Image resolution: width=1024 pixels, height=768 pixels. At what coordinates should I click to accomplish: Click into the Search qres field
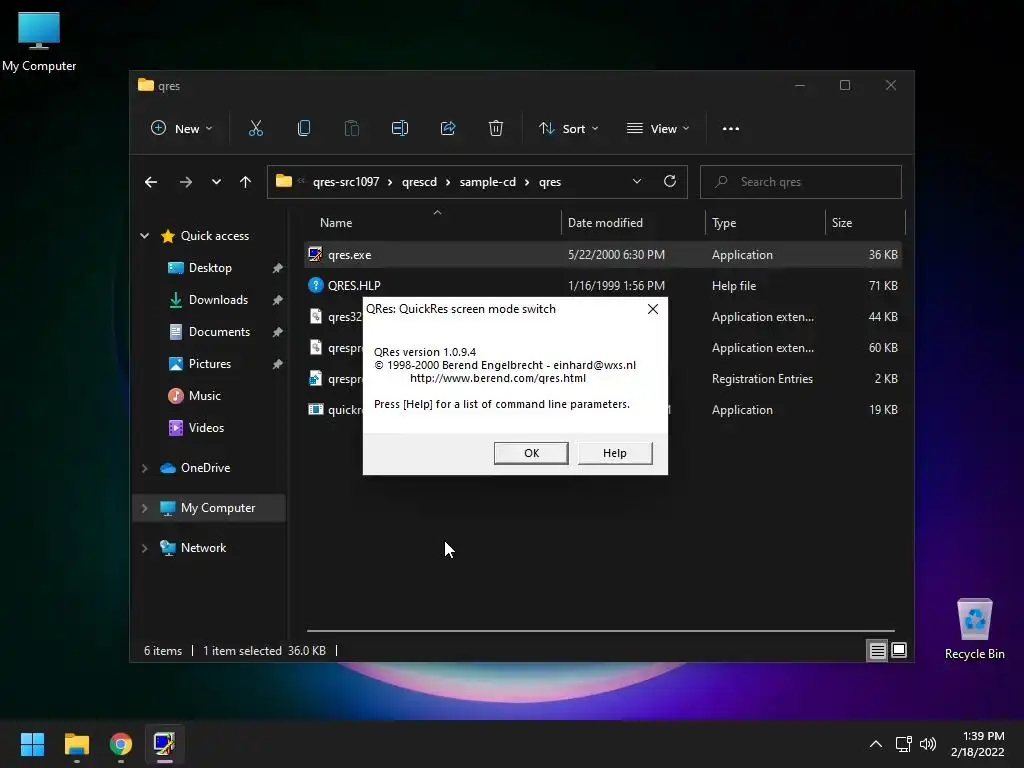click(x=801, y=182)
